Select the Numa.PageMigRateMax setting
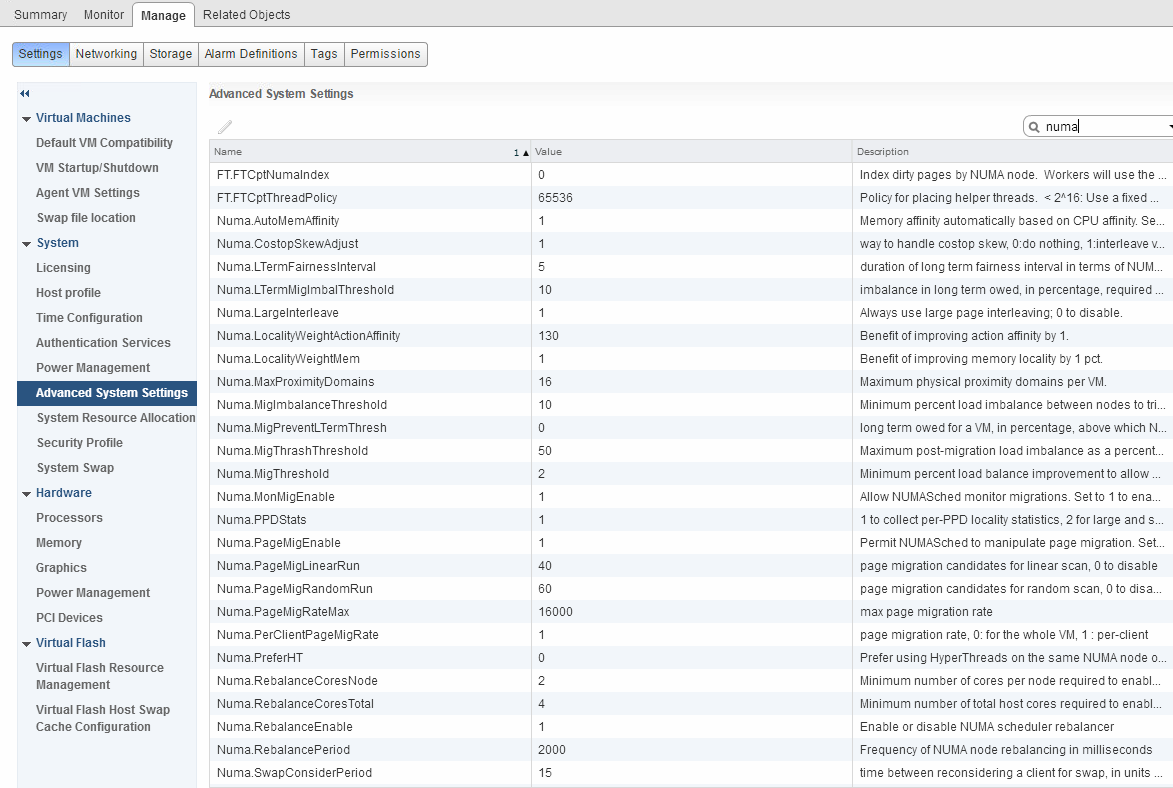This screenshot has width=1173, height=788. (691, 612)
